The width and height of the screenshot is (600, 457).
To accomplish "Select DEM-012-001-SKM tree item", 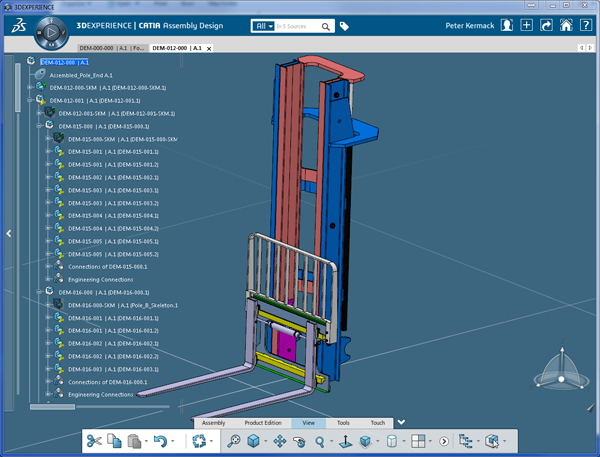I will click(117, 114).
